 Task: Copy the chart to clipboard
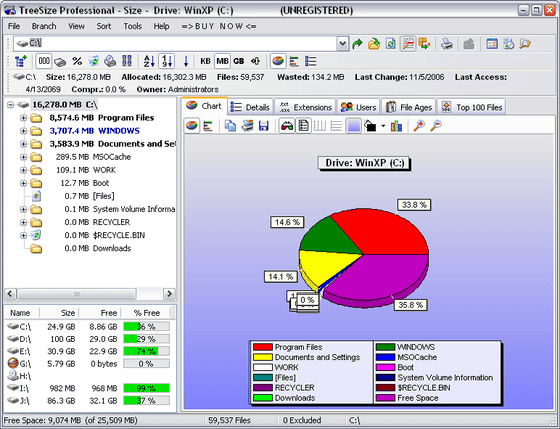pos(230,126)
